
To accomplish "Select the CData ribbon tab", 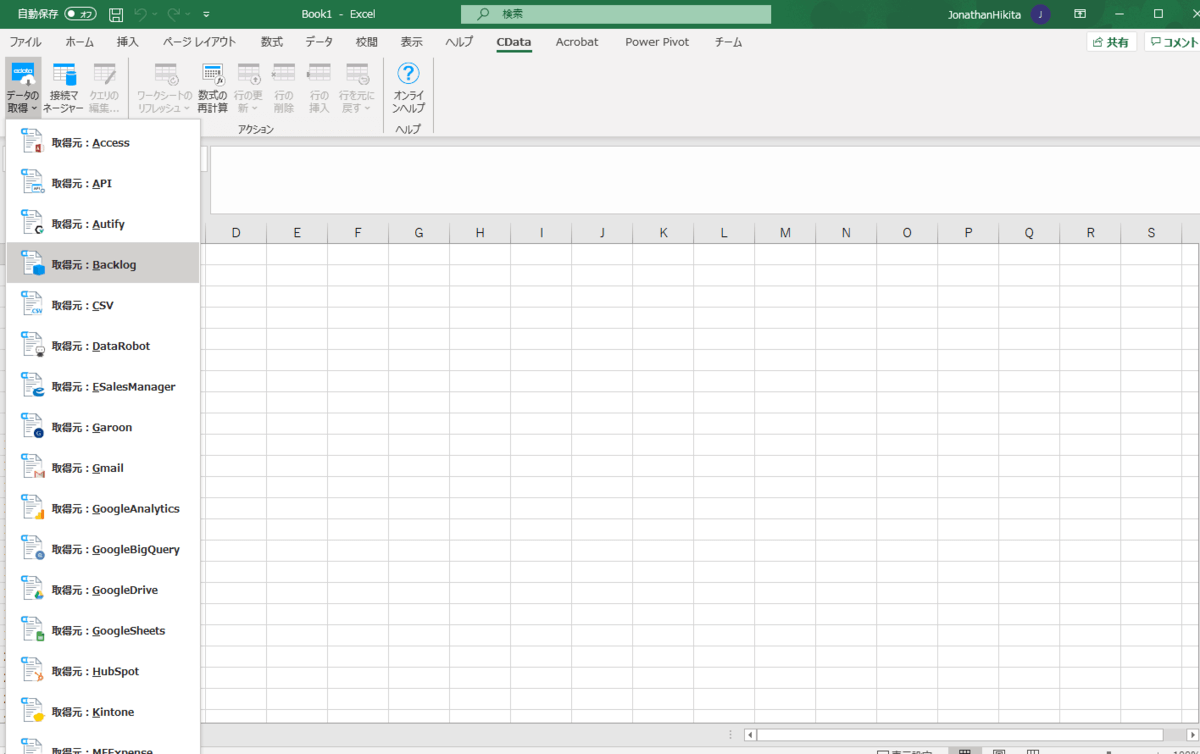I will coord(513,42).
